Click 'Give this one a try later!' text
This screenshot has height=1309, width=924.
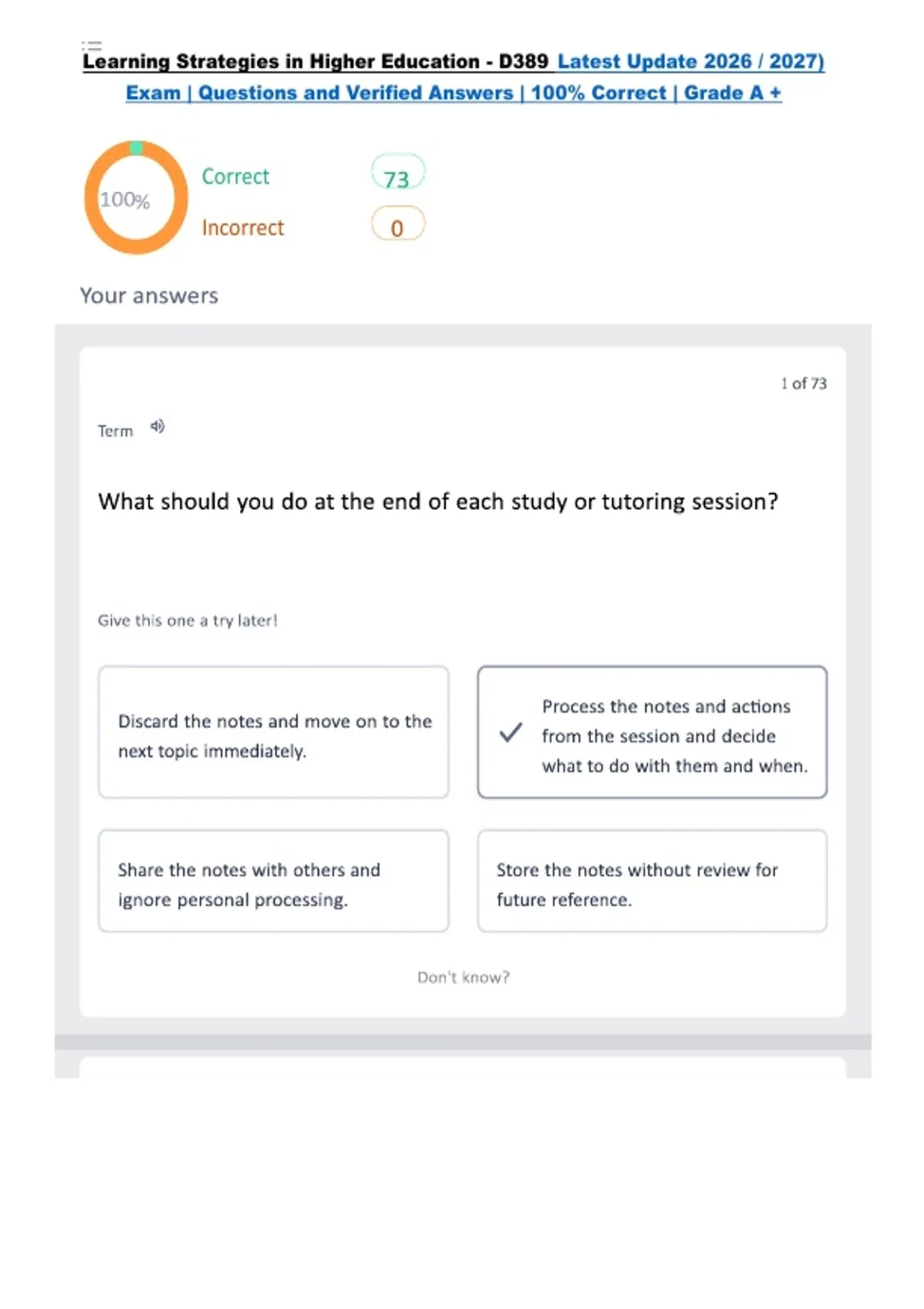click(187, 621)
